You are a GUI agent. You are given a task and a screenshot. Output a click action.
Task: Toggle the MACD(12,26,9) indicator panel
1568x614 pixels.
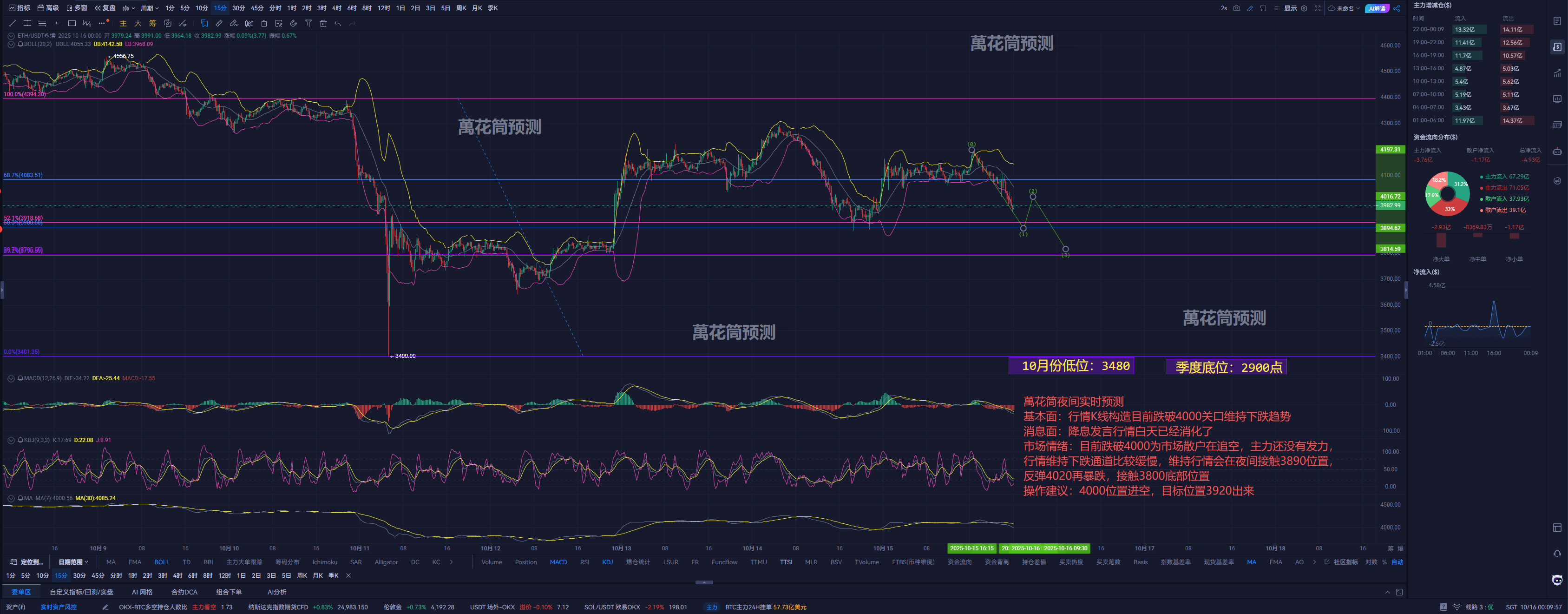[x=11, y=378]
